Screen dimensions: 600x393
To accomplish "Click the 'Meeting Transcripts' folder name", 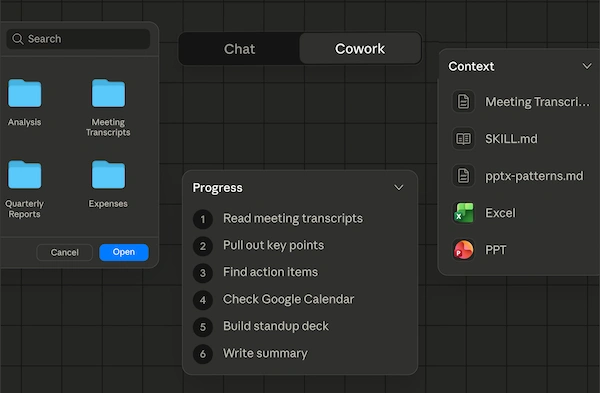I will [x=108, y=127].
